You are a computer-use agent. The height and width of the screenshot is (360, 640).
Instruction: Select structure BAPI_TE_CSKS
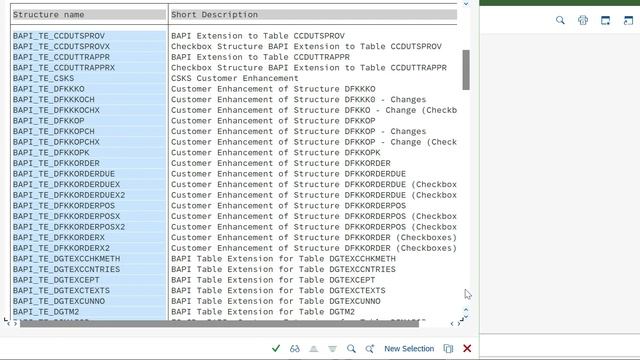tap(43, 78)
